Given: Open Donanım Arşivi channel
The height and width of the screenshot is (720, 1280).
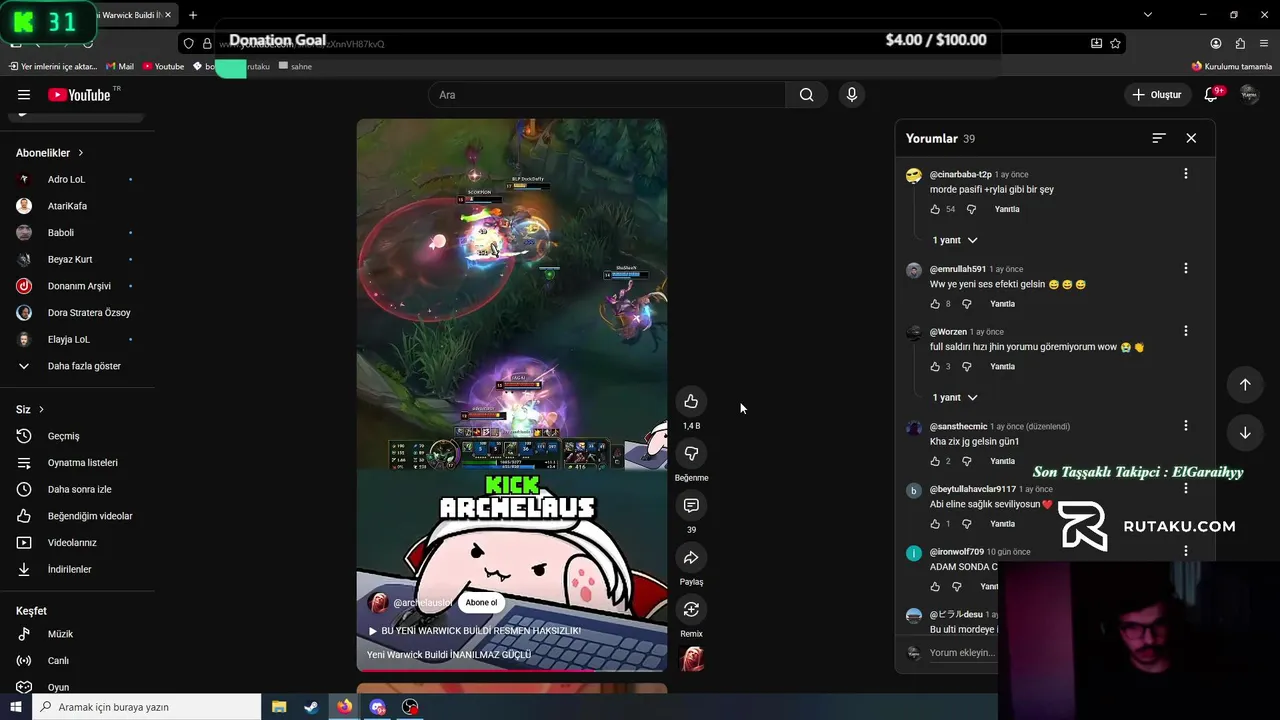Looking at the screenshot, I should [x=77, y=286].
